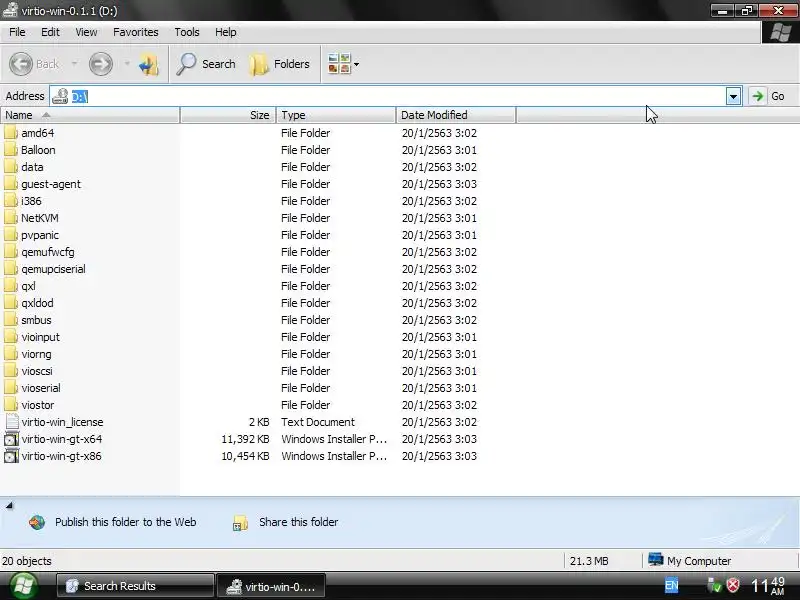Click the Windows flag logo icon
Screen dimensions: 800x600
[781, 33]
